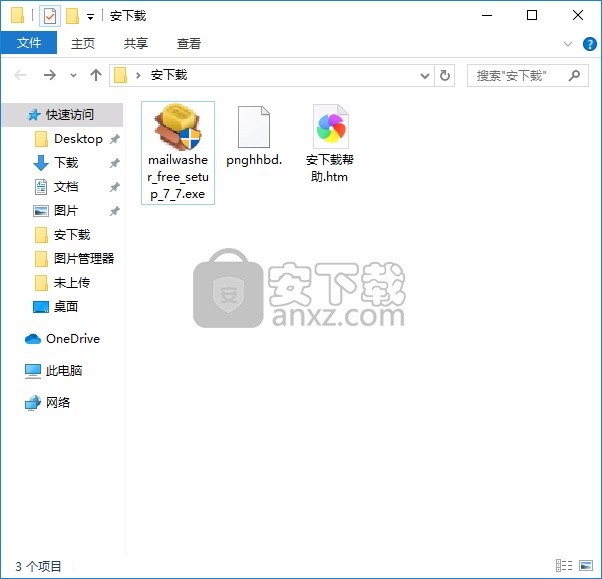602x579 pixels.
Task: Select 快速访问 in the navigation pane
Action: 63,114
